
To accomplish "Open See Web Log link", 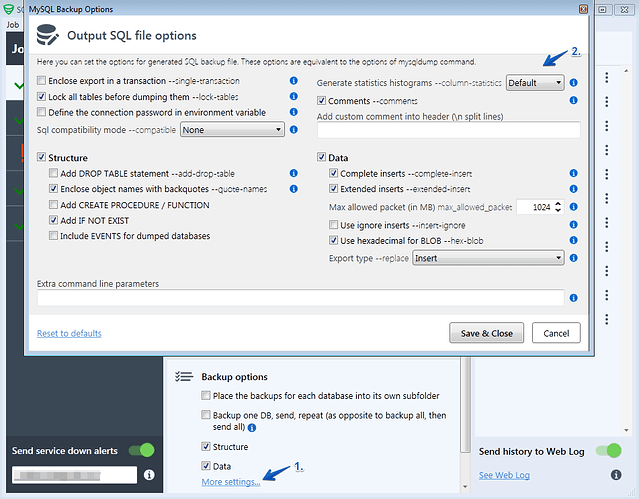I will (504, 475).
